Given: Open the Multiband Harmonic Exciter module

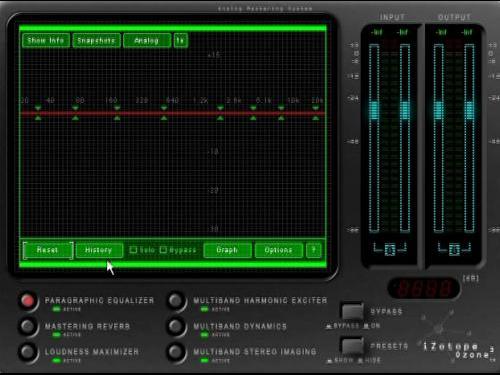Looking at the screenshot, I should pos(176,300).
